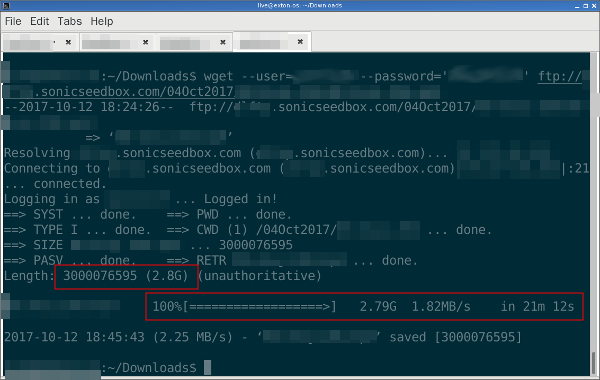
Task: Click the '==> PASV ... done.' text
Action: 70,260
